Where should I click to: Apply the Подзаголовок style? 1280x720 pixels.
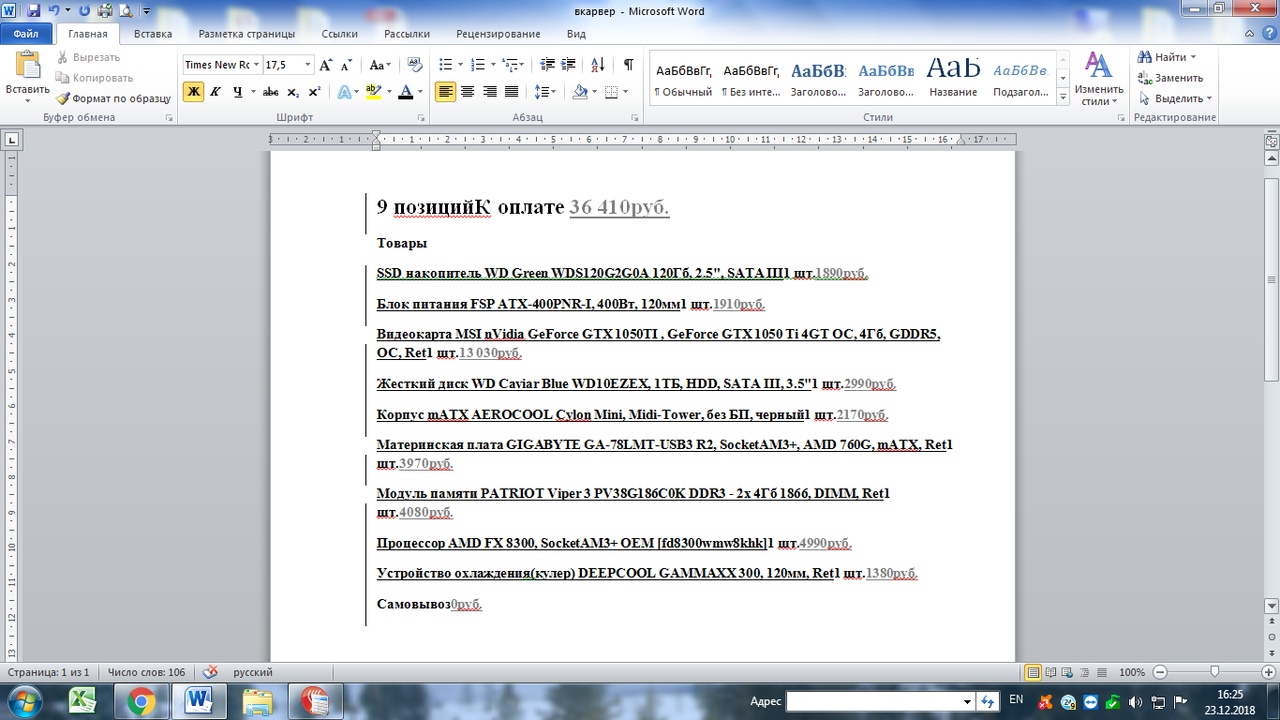[x=1020, y=80]
